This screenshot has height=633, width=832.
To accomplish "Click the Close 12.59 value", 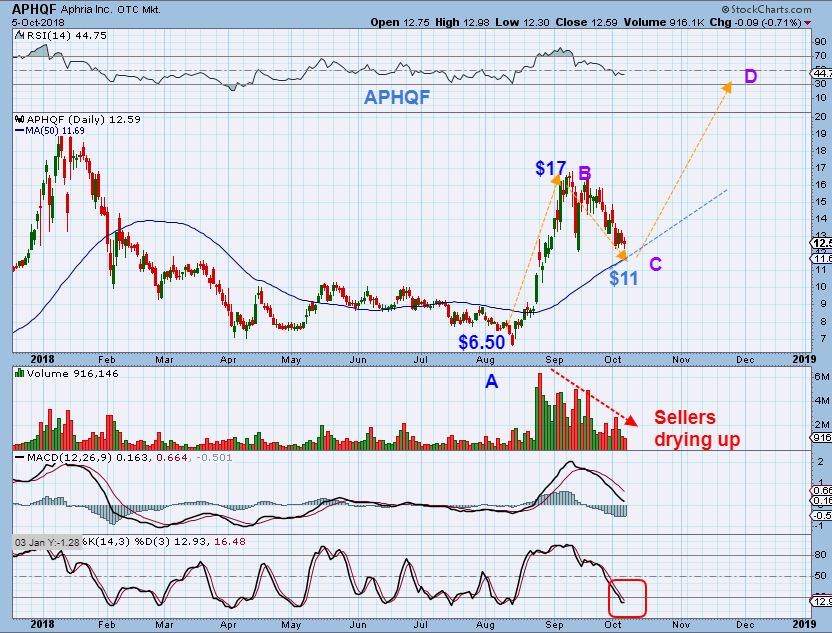I will click(587, 22).
